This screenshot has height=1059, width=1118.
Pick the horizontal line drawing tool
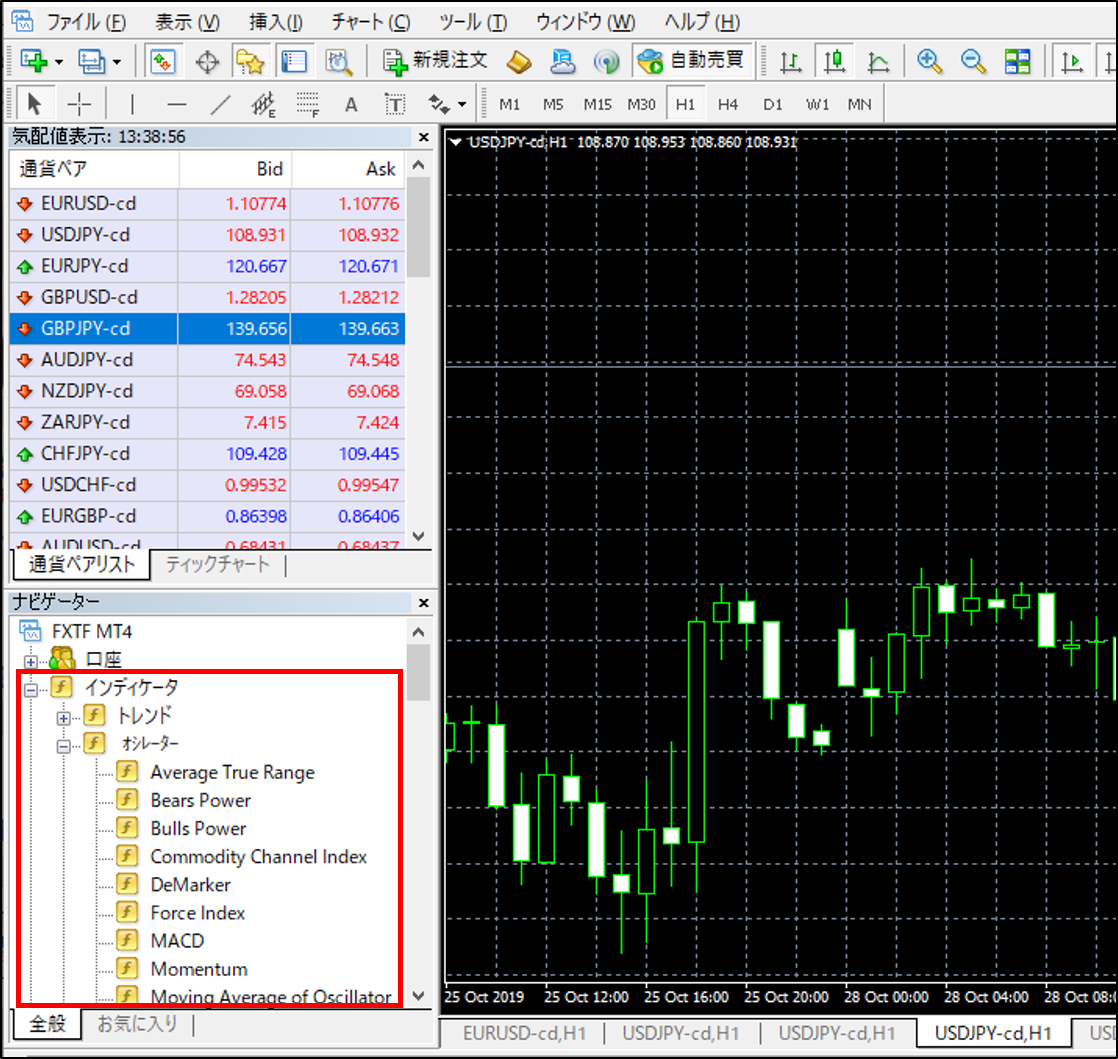(x=176, y=105)
